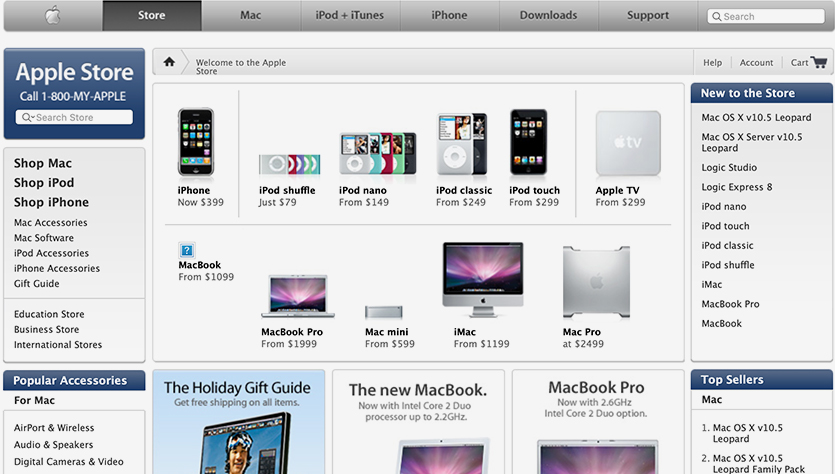Select the MacBook Pro laptop image

(298, 296)
